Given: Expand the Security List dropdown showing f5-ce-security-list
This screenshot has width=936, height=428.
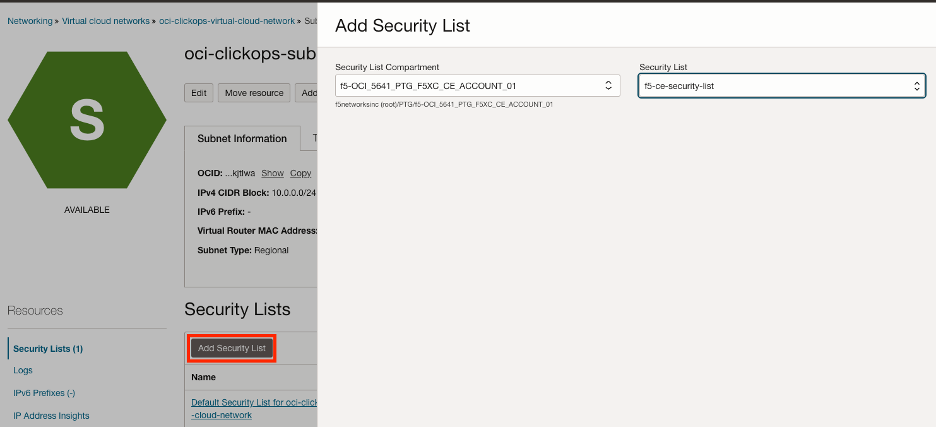Looking at the screenshot, I should point(781,86).
